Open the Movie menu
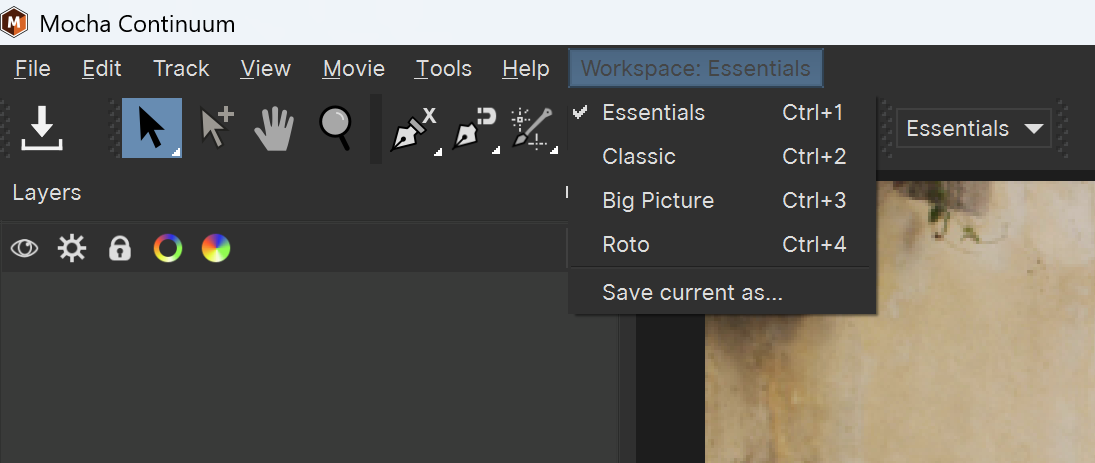Image resolution: width=1095 pixels, height=463 pixels. click(354, 68)
